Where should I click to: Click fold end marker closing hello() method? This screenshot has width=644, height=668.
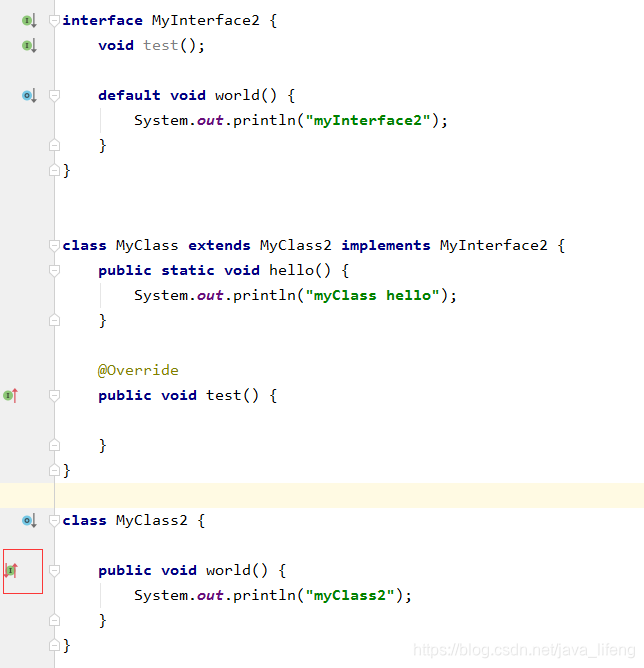[54, 320]
